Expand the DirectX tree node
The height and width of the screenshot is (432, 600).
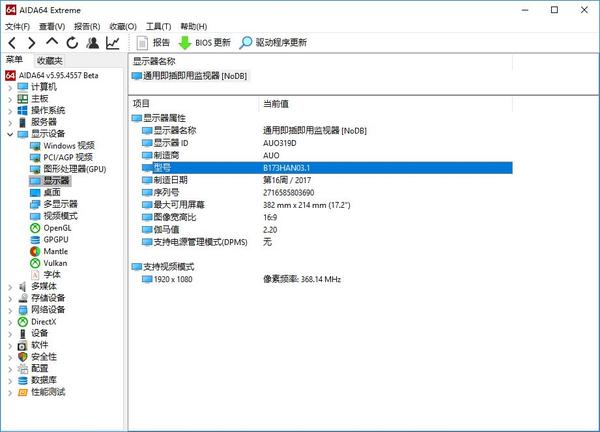10,322
